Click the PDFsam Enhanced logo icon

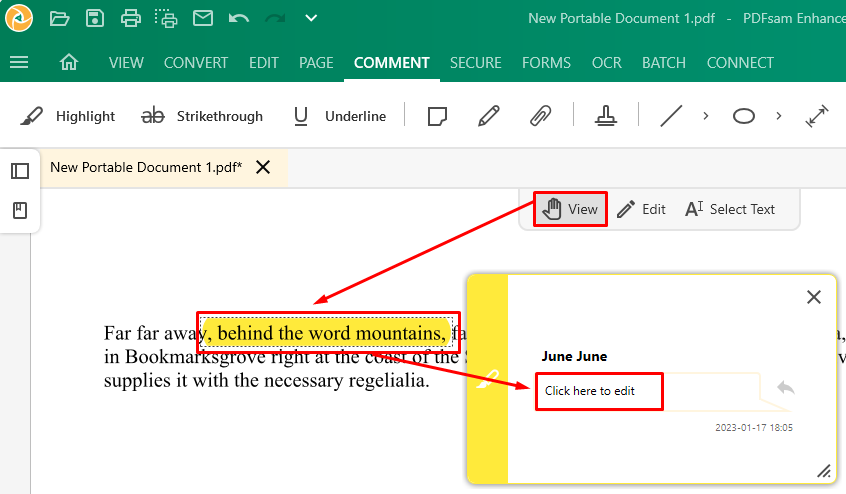click(19, 18)
